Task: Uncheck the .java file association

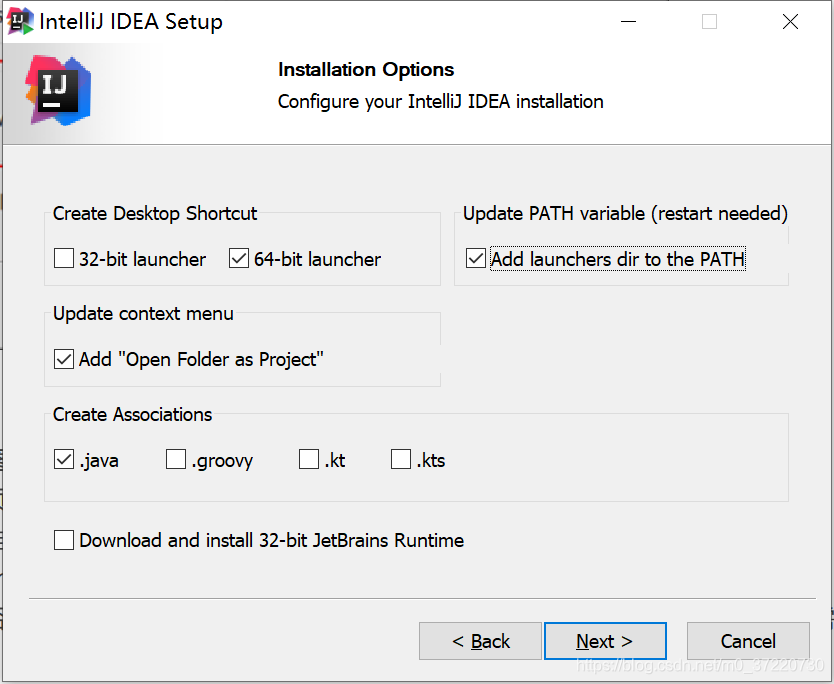Action: [x=63, y=459]
